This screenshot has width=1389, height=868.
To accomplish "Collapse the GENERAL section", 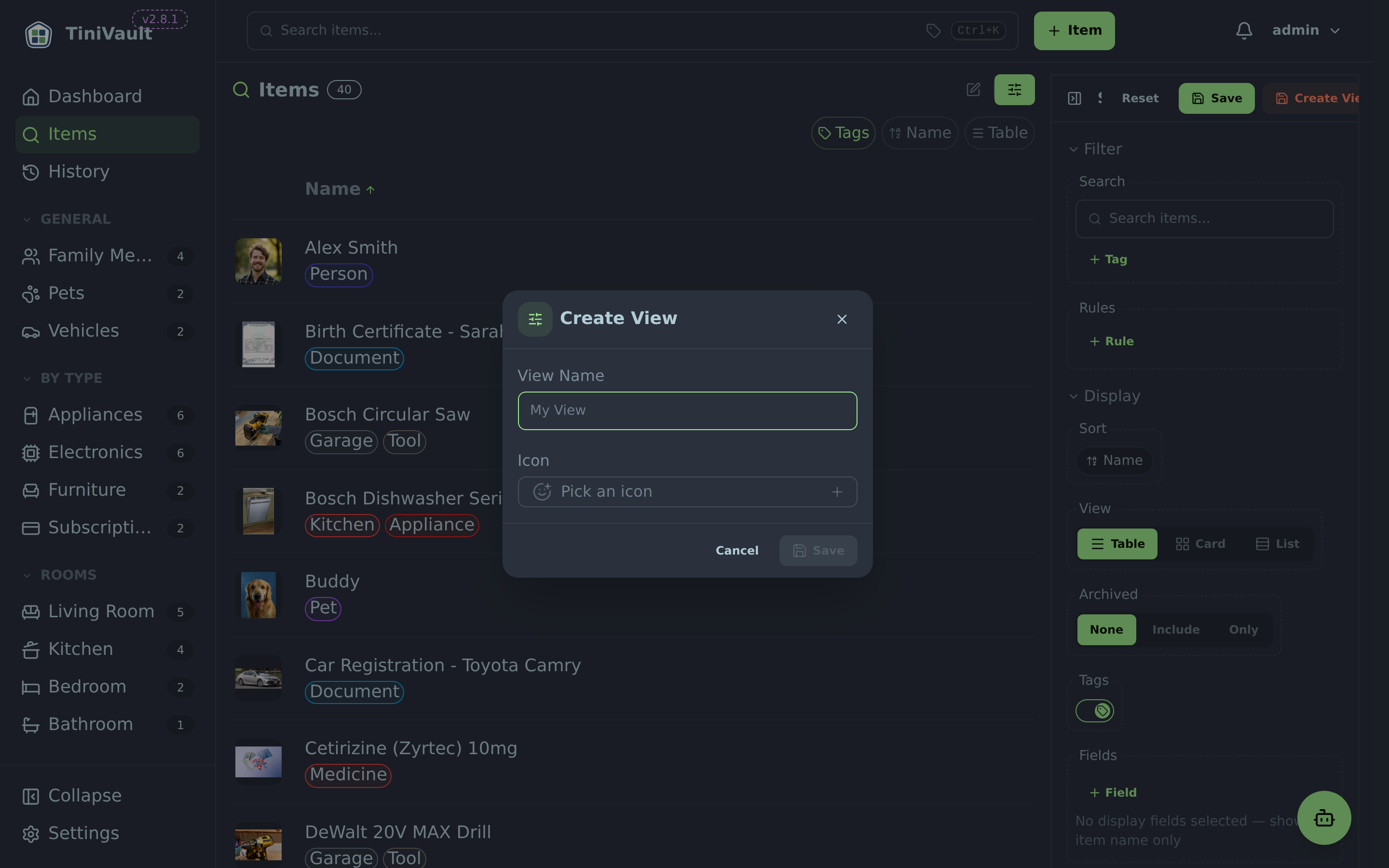I will coord(67,219).
